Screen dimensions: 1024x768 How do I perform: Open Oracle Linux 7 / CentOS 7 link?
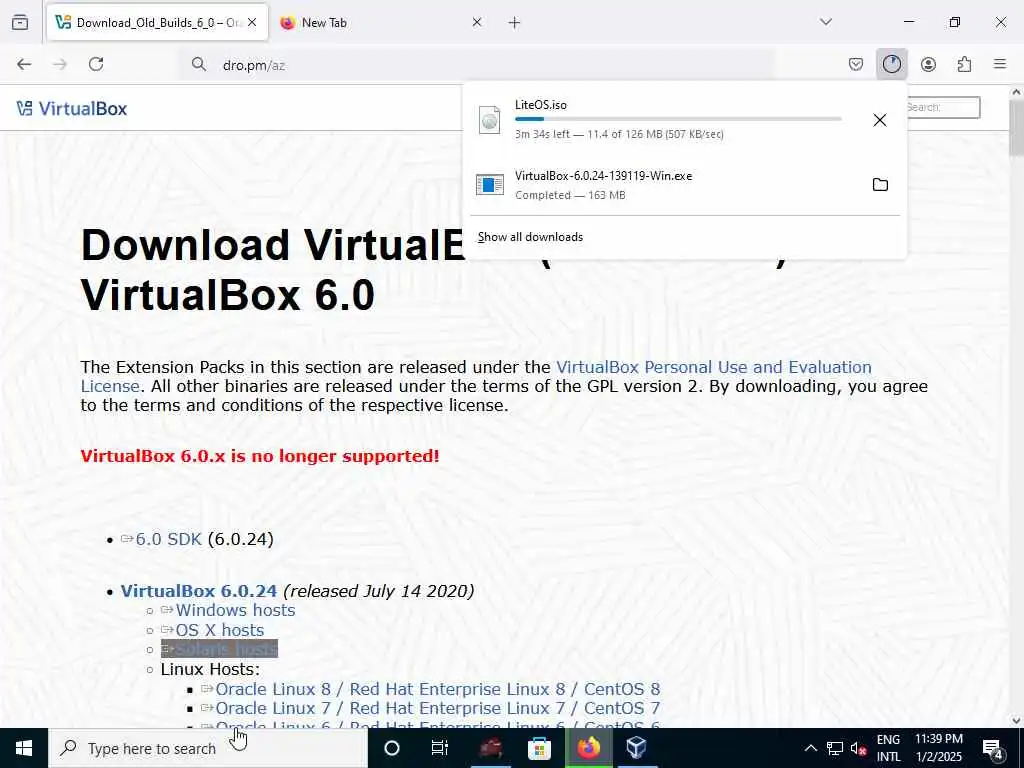(438, 708)
